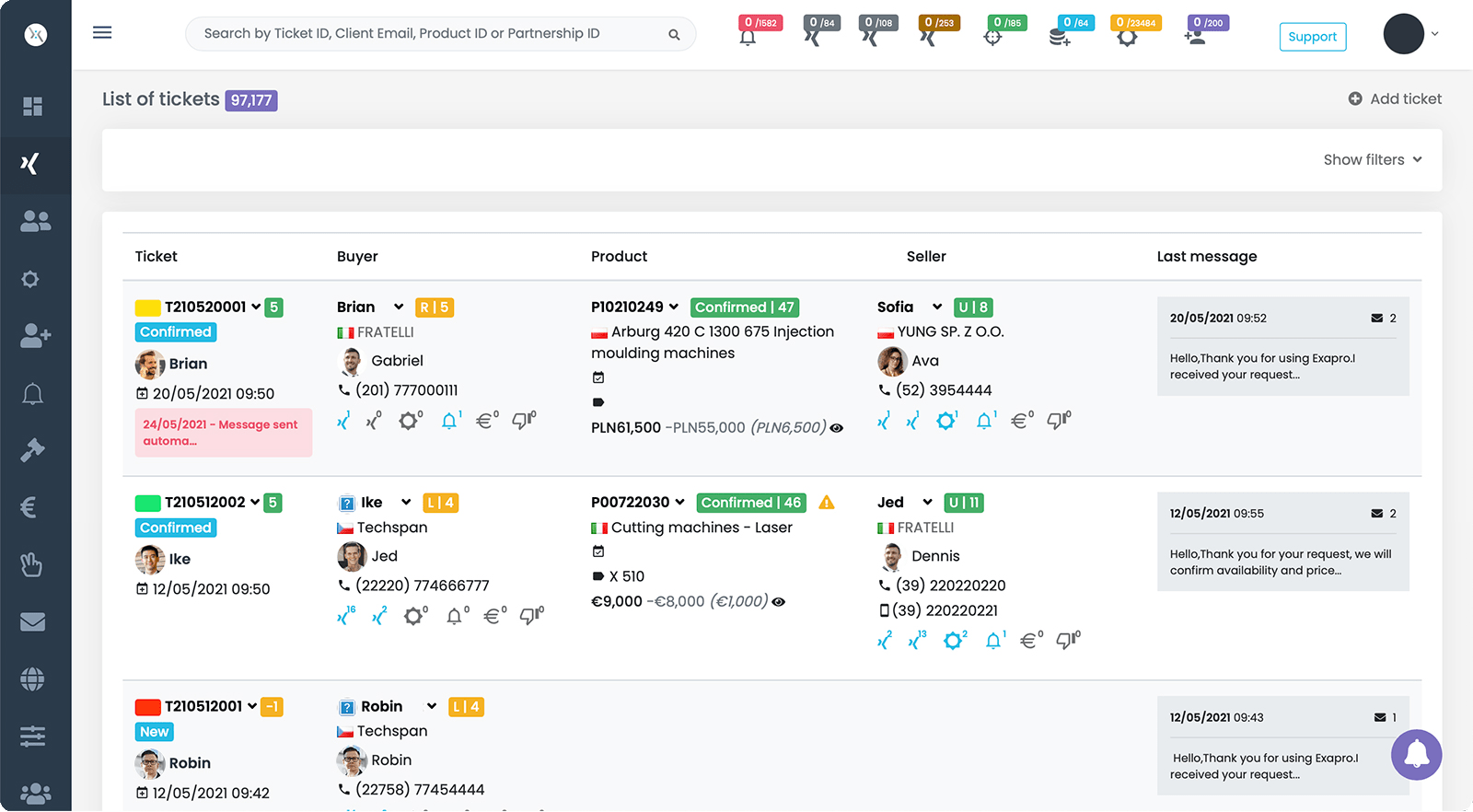Click the euro currency icon in the sidebar

[x=29, y=507]
